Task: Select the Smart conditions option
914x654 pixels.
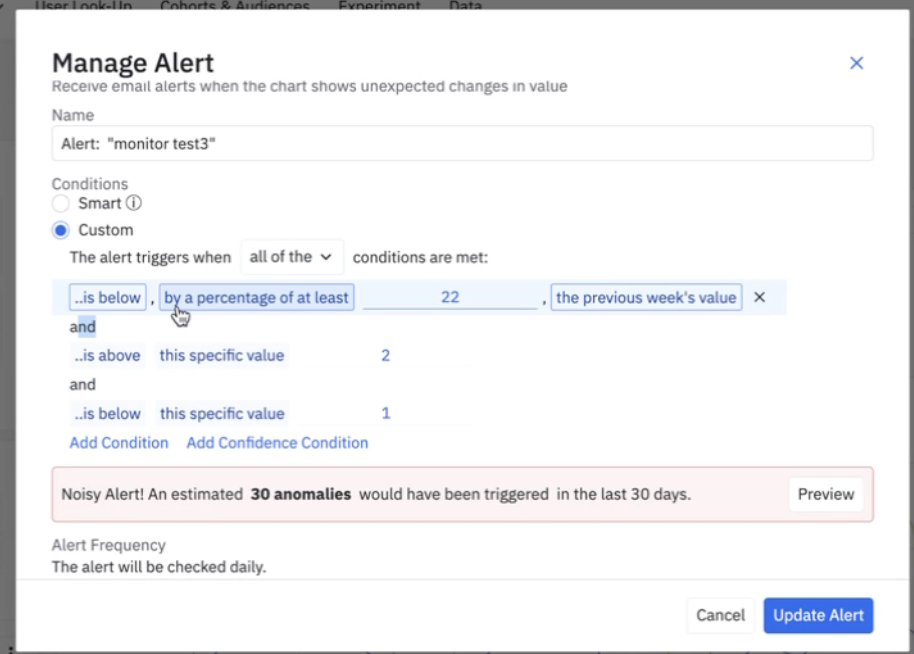Action: pos(61,203)
